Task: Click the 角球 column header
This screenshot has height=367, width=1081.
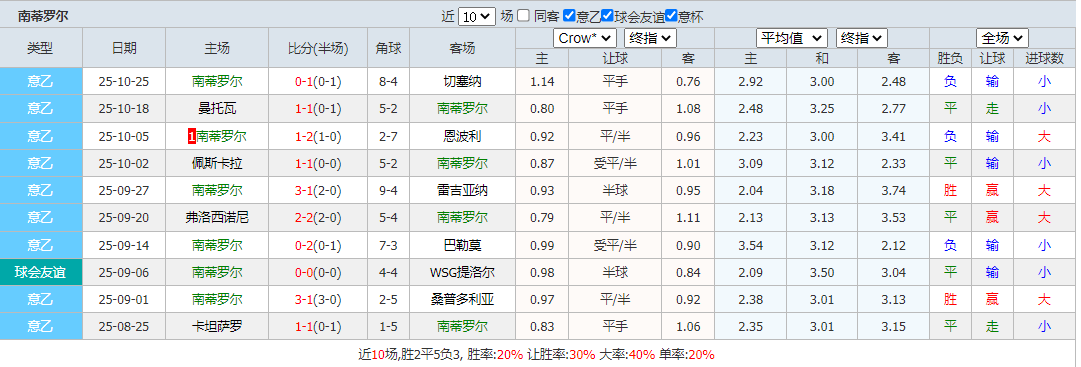Action: tap(388, 48)
